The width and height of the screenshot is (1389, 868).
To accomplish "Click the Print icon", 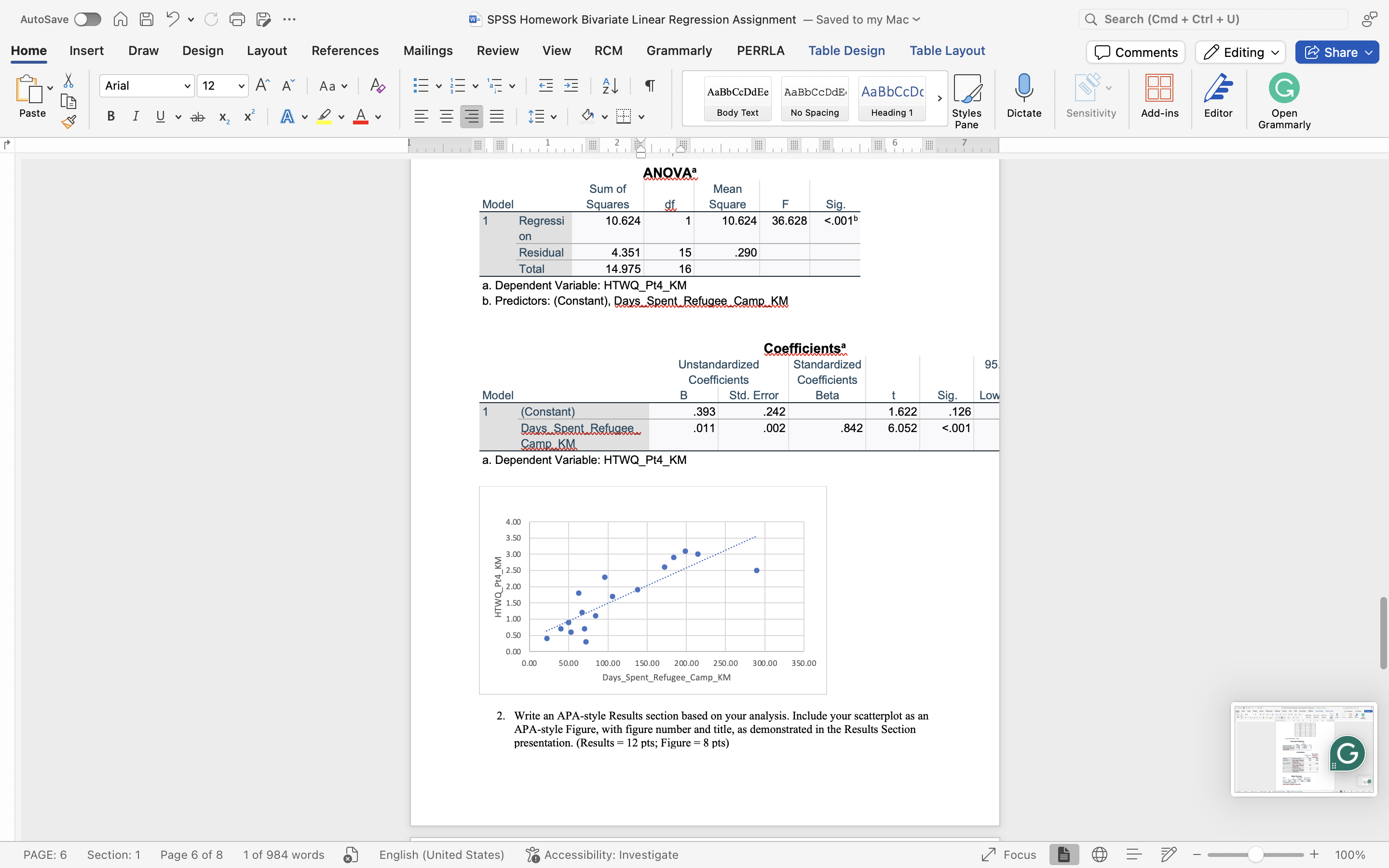I will click(x=238, y=19).
